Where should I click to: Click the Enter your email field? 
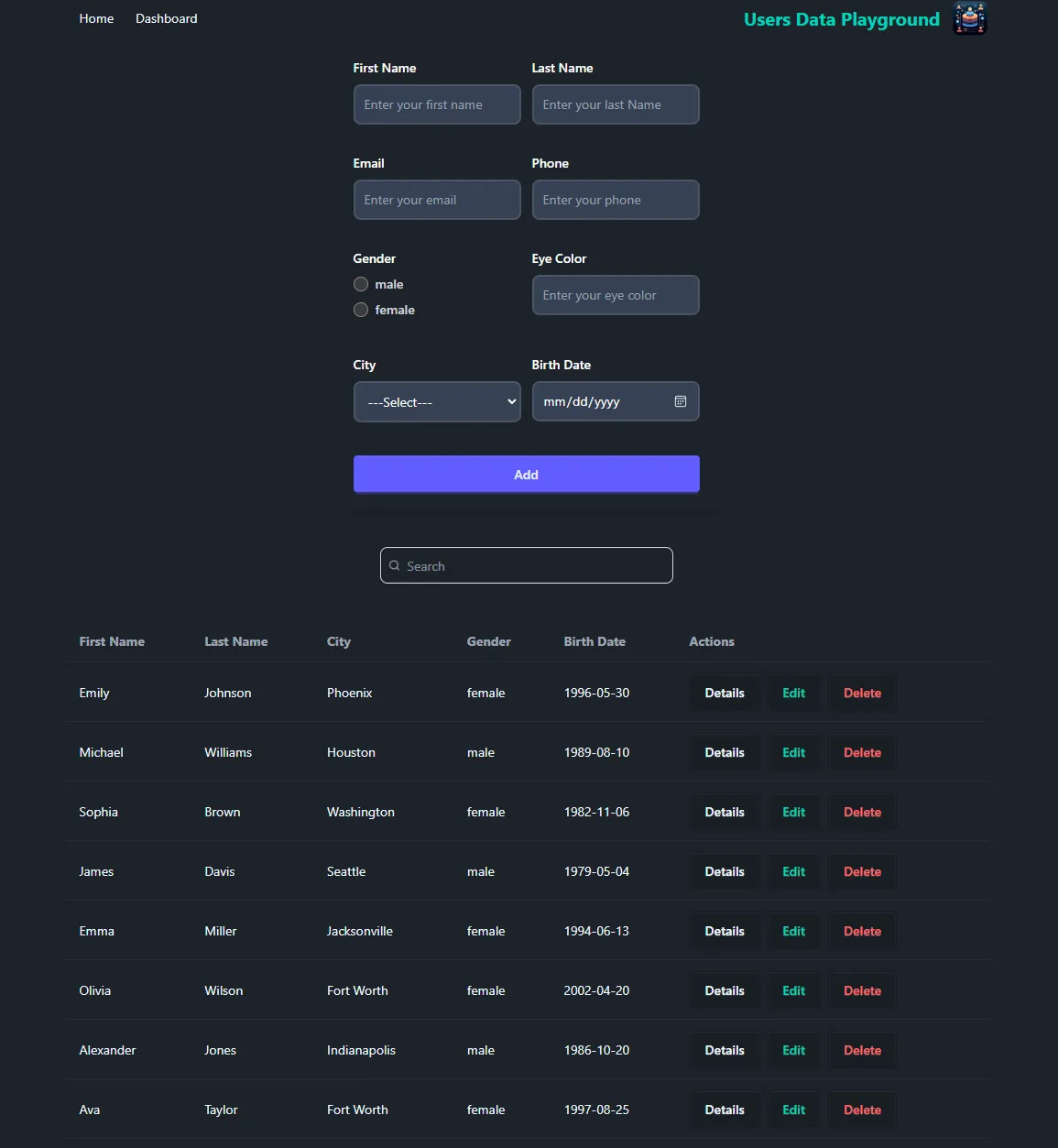[437, 200]
